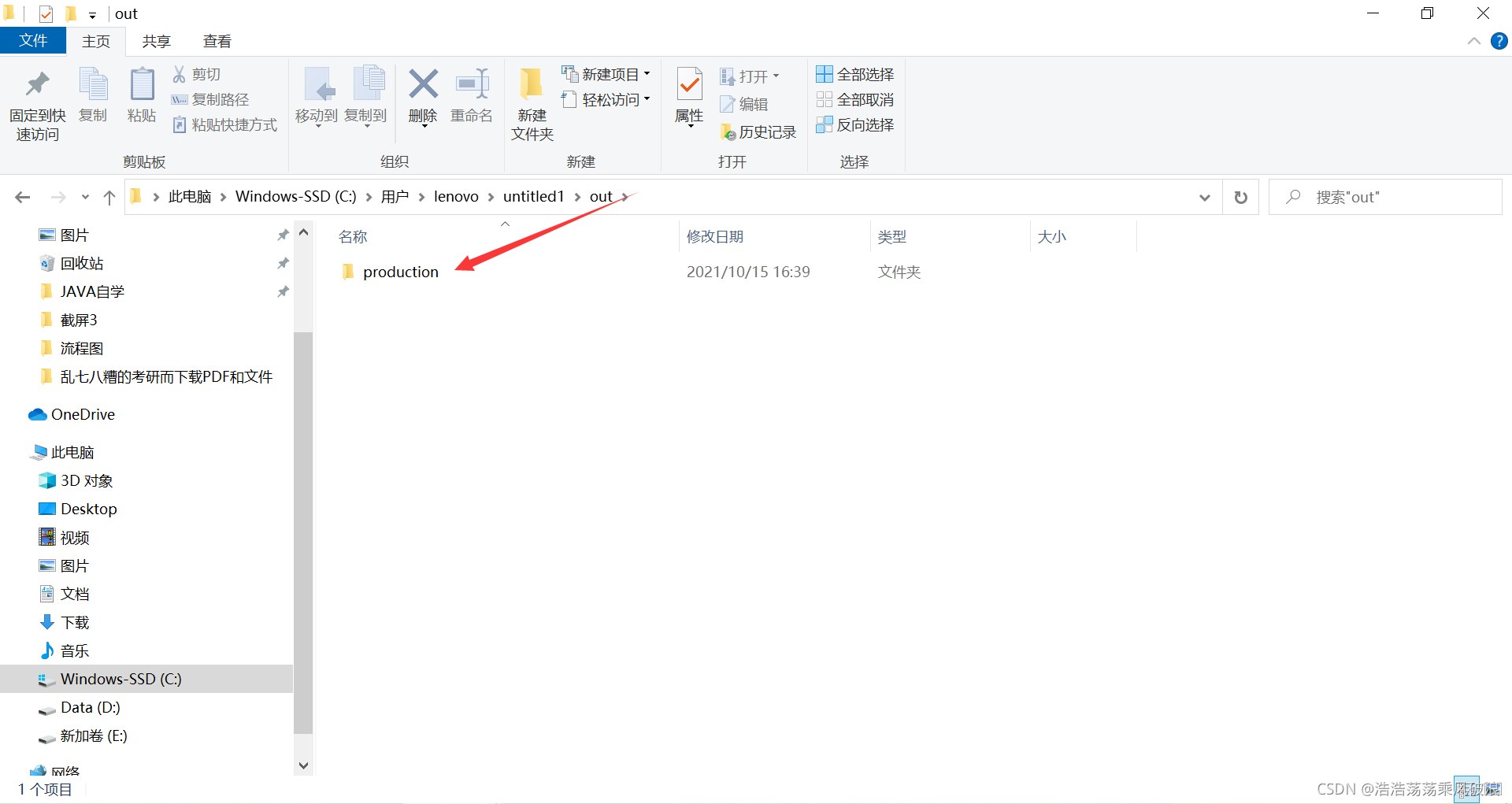
Task: Click Invert selection
Action: 855,124
